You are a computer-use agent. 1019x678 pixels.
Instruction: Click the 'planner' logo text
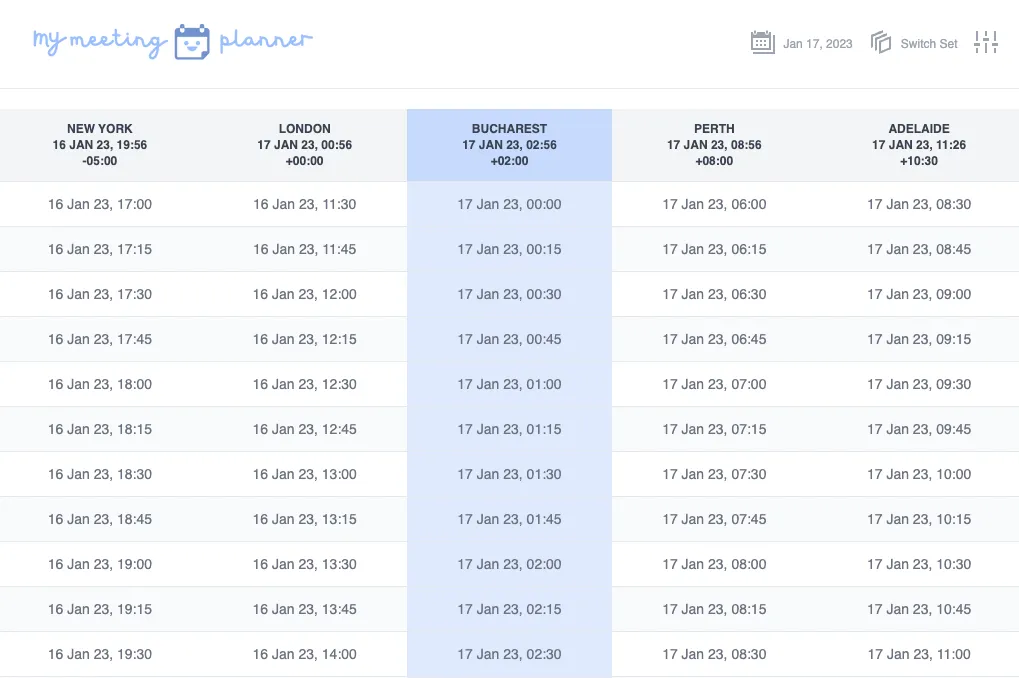click(266, 41)
